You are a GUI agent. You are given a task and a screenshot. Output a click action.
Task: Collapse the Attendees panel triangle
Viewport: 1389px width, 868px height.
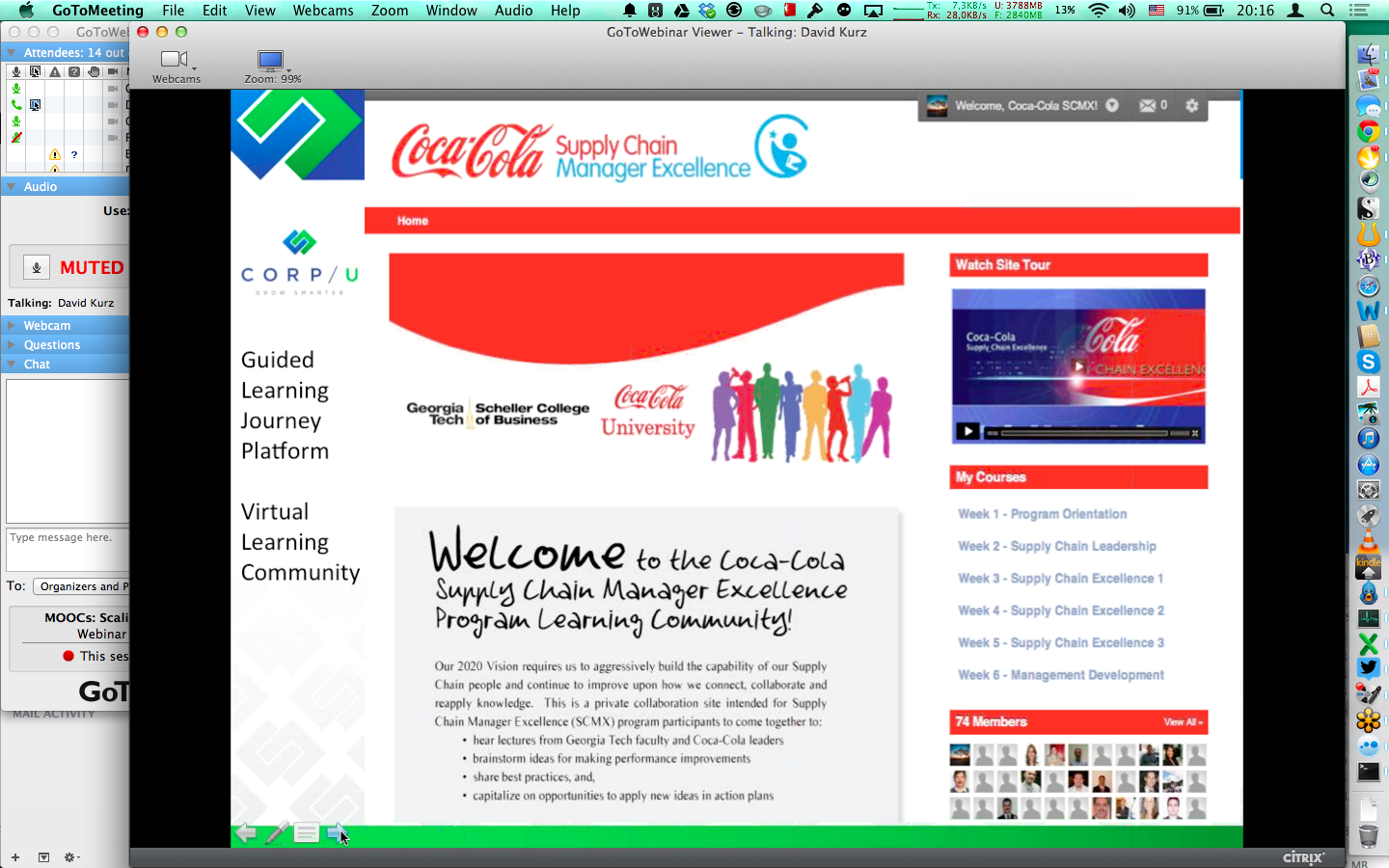pyautogui.click(x=12, y=52)
